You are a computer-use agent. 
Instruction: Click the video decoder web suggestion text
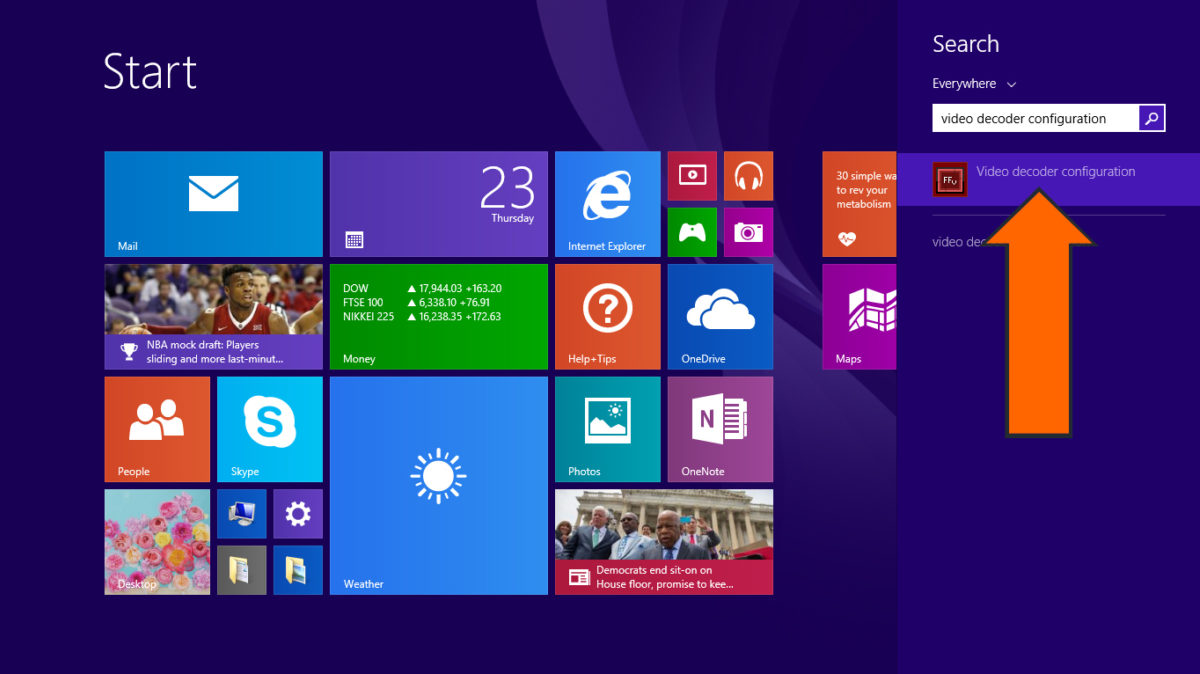[961, 242]
